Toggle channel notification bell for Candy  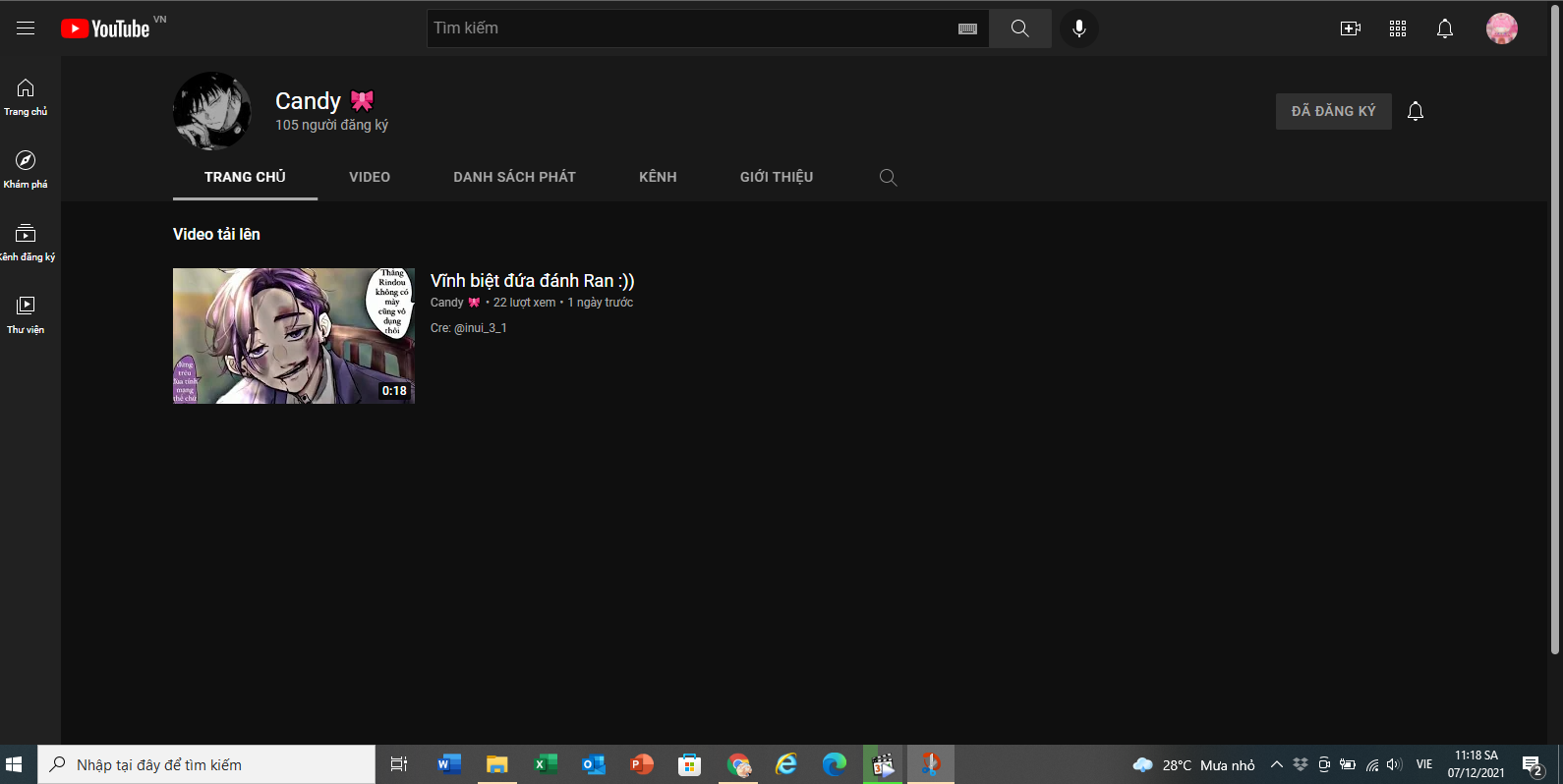coord(1416,111)
